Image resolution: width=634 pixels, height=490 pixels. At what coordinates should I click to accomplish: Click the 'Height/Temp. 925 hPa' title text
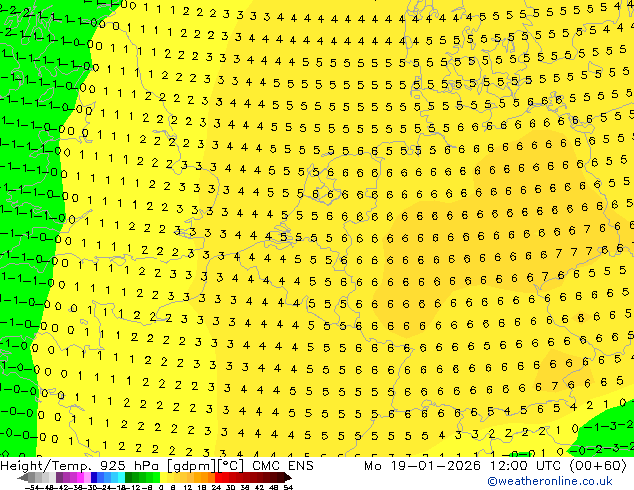(x=78, y=466)
